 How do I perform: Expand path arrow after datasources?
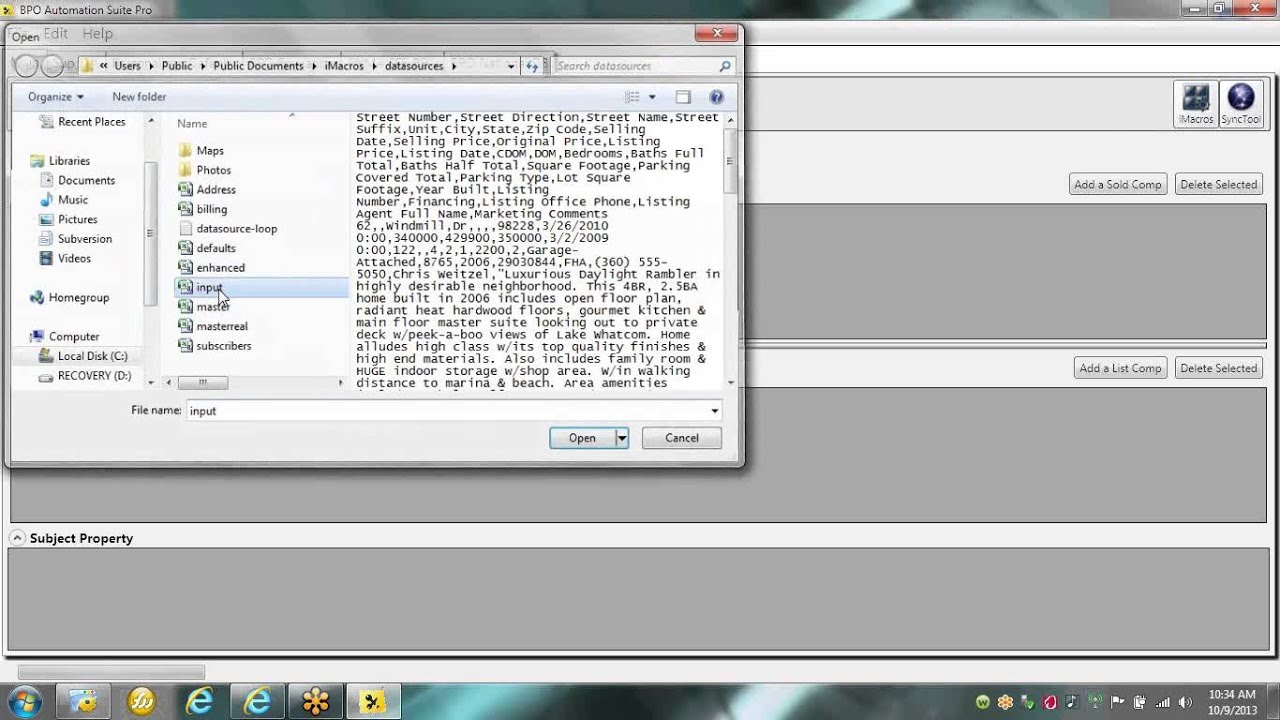(x=453, y=66)
